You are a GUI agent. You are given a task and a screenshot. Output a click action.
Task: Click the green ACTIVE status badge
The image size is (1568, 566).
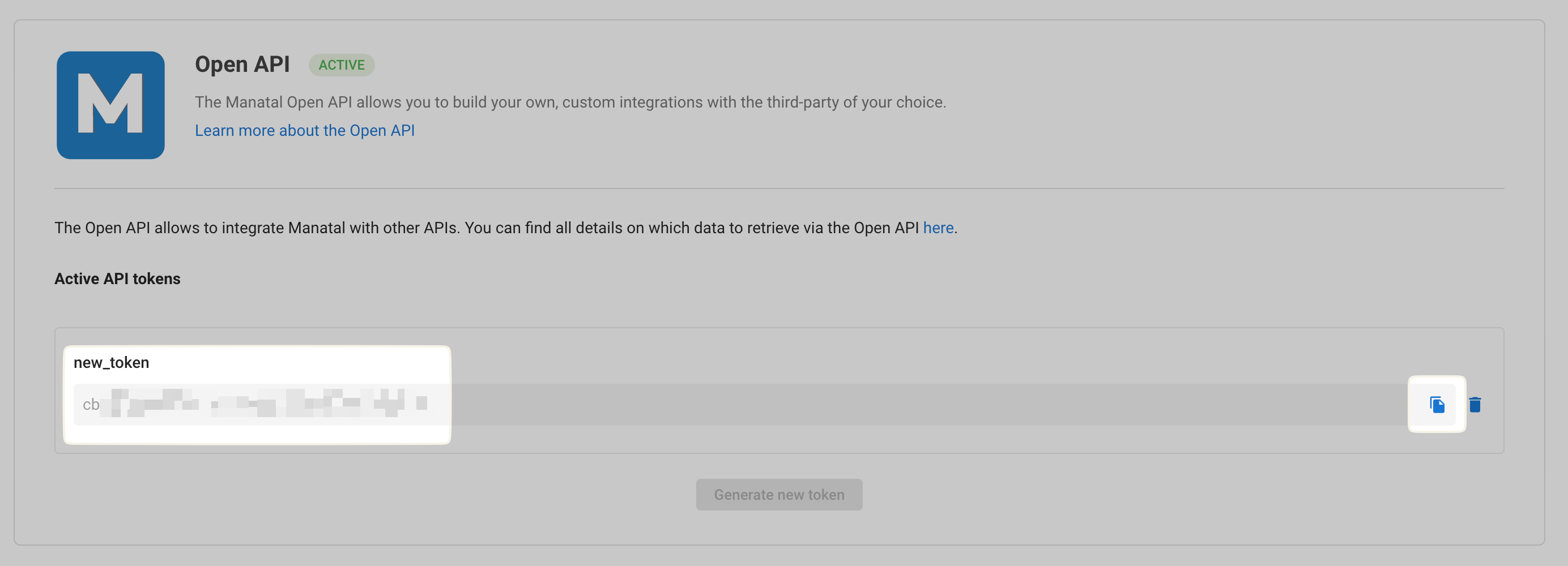click(x=341, y=65)
